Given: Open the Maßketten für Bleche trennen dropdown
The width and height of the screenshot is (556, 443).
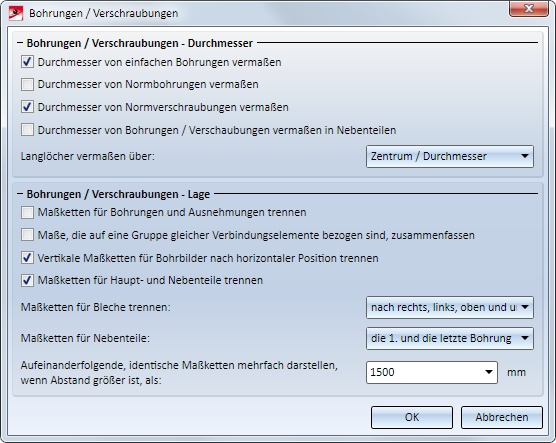Looking at the screenshot, I should coord(450,308).
